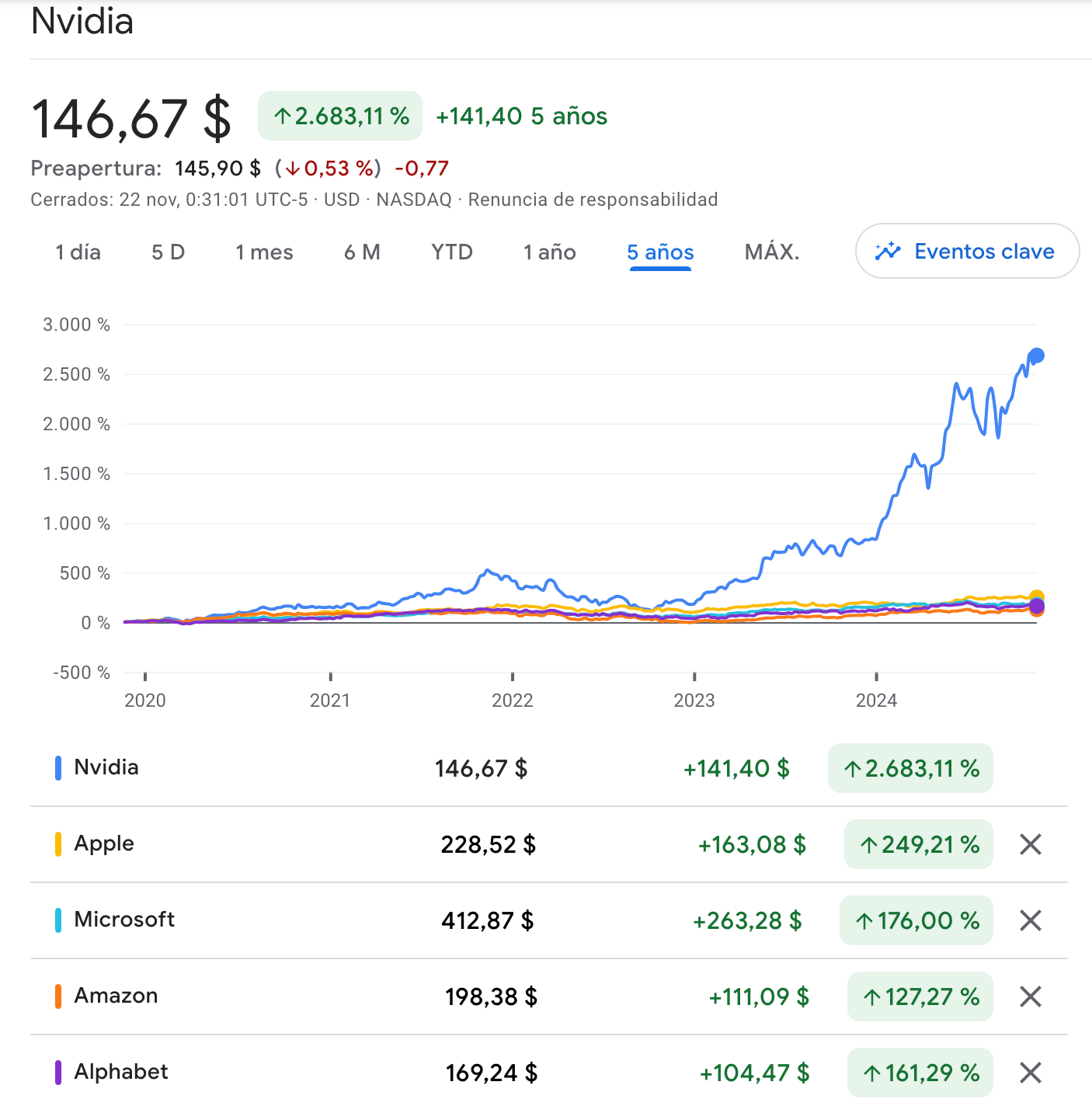Screen dimensions: 1092x1106
Task: Click the 2.683,11 % badge beside price
Action: click(340, 116)
